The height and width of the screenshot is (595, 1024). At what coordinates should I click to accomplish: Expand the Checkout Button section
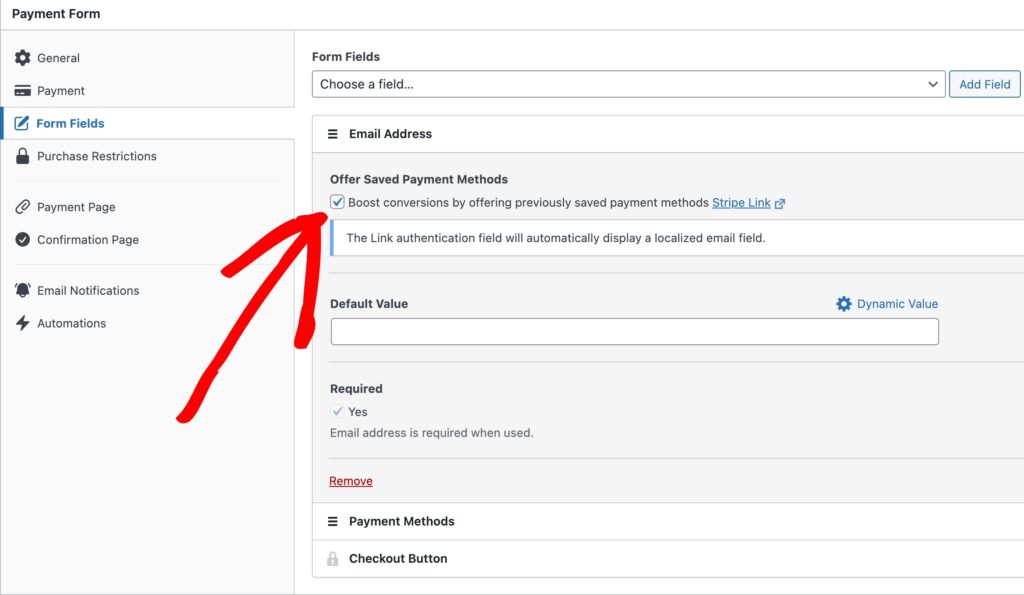point(397,558)
